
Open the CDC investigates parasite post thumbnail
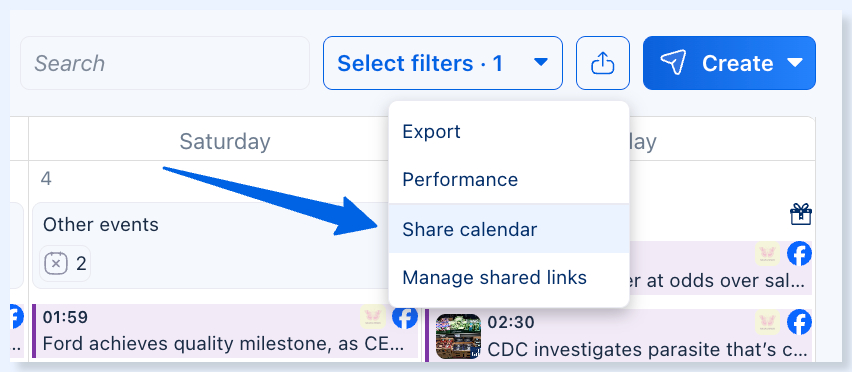[458, 337]
